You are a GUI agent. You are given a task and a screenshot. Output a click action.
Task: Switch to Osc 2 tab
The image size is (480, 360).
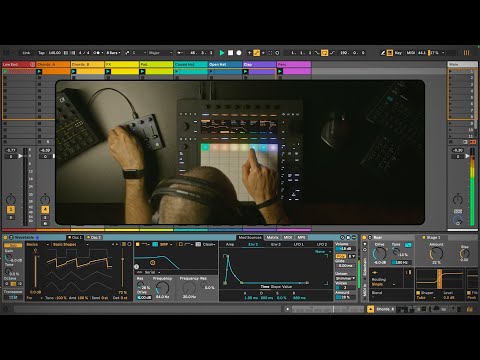point(94,237)
